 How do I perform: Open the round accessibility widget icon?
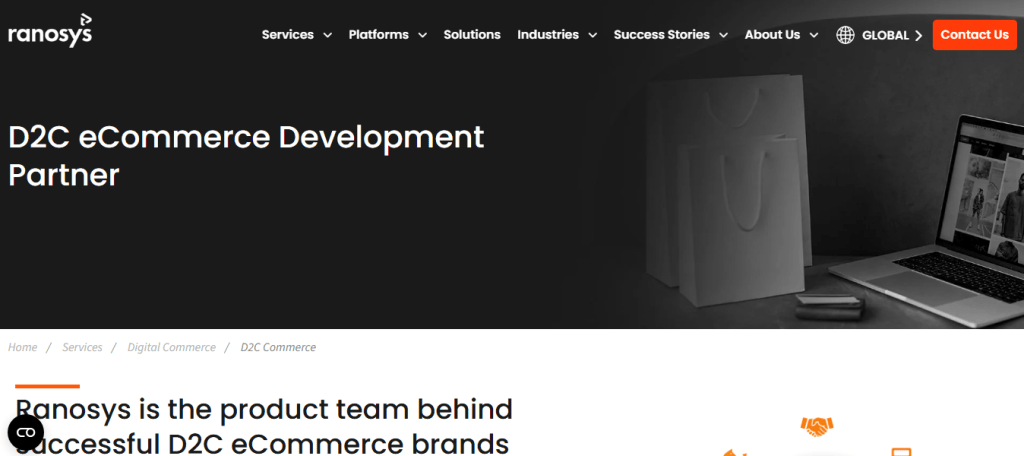click(26, 432)
